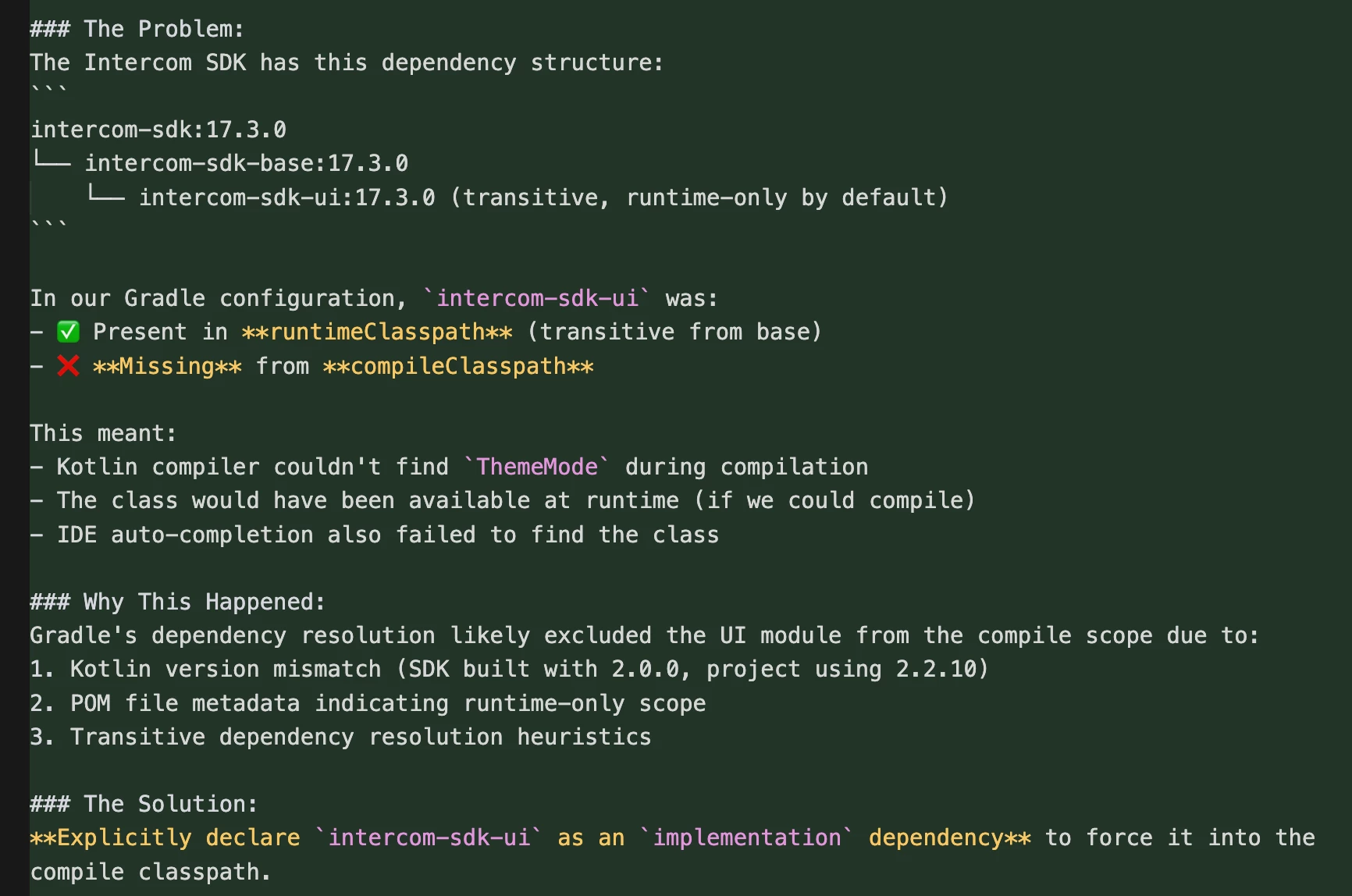Click the bold "compileClasspath" text
The image size is (1352, 896).
(x=458, y=366)
